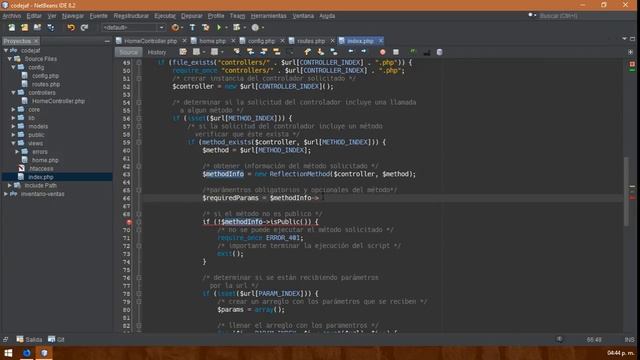Screen dimensions: 640x360
Task: Click the database icon in the editor toolbar
Action: tap(440, 52)
